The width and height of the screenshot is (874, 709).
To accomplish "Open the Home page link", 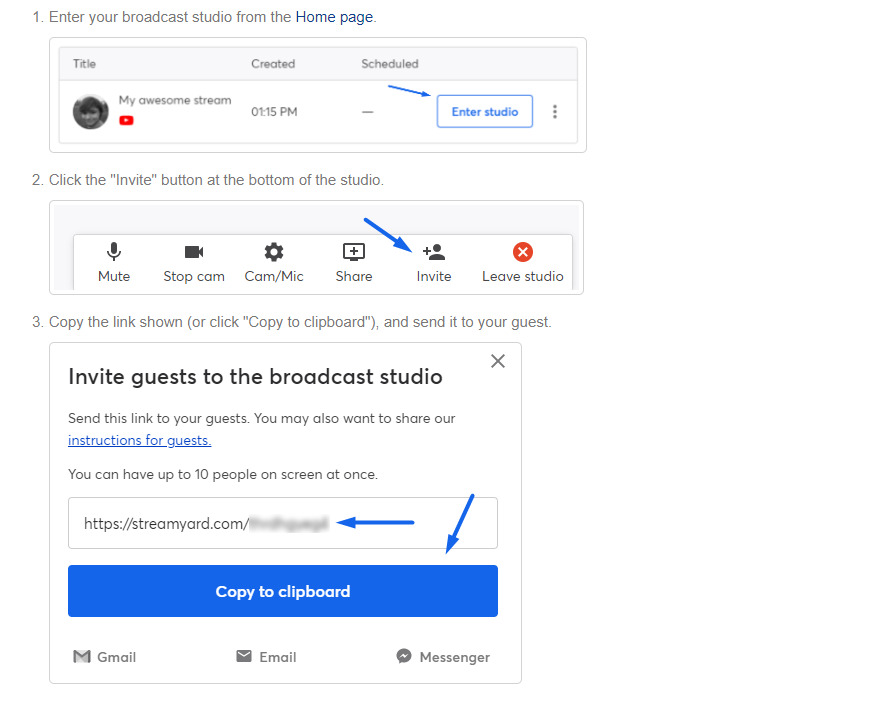I will (x=334, y=17).
